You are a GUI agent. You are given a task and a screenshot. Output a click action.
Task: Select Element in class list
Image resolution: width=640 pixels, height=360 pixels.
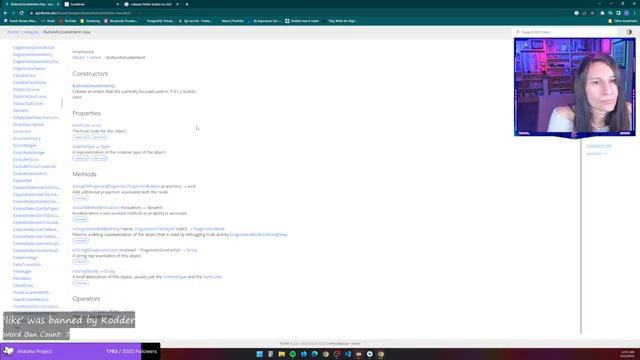point(21,111)
